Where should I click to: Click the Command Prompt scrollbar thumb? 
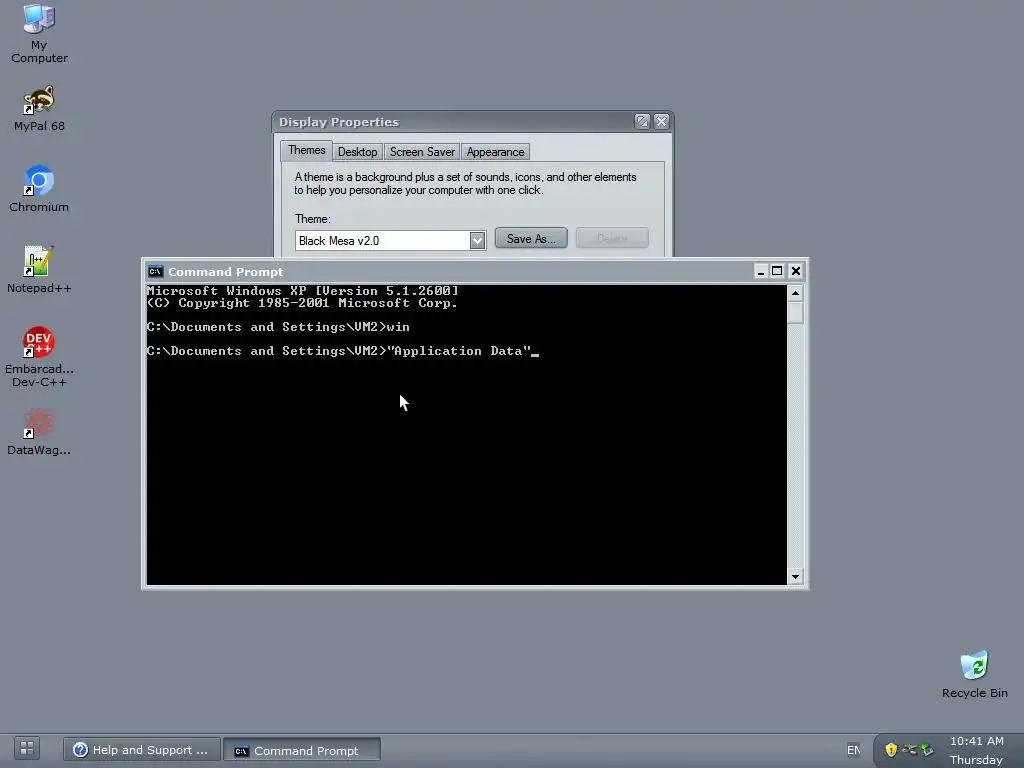795,312
